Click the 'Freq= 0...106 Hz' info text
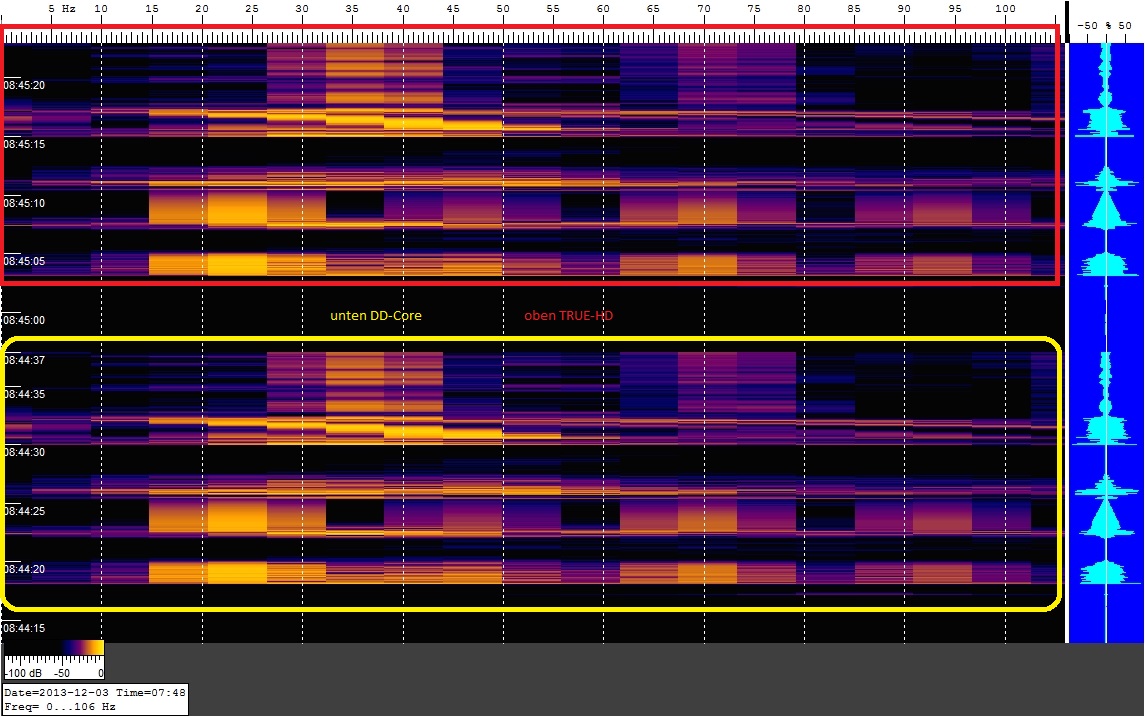The width and height of the screenshot is (1145, 717). tap(60, 707)
